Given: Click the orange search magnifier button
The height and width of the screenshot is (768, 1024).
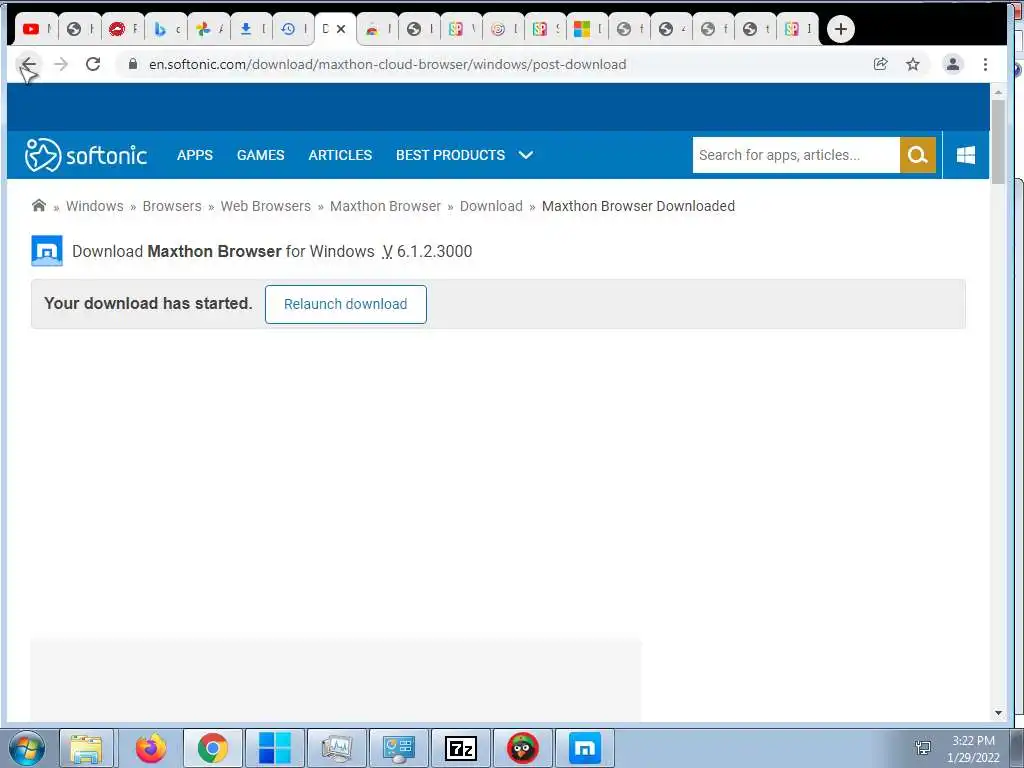Looking at the screenshot, I should point(918,155).
